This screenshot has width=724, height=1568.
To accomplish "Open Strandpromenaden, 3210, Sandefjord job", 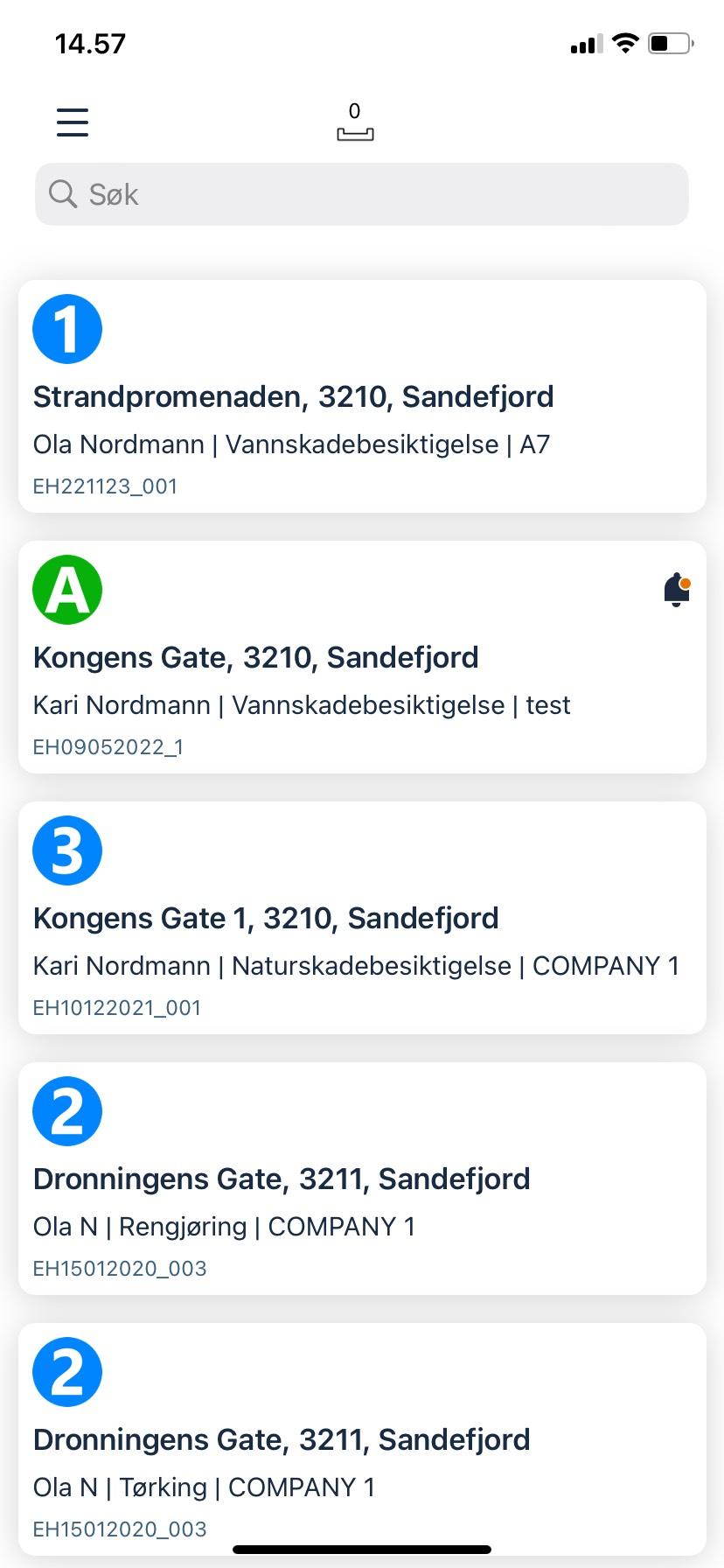I will (293, 397).
